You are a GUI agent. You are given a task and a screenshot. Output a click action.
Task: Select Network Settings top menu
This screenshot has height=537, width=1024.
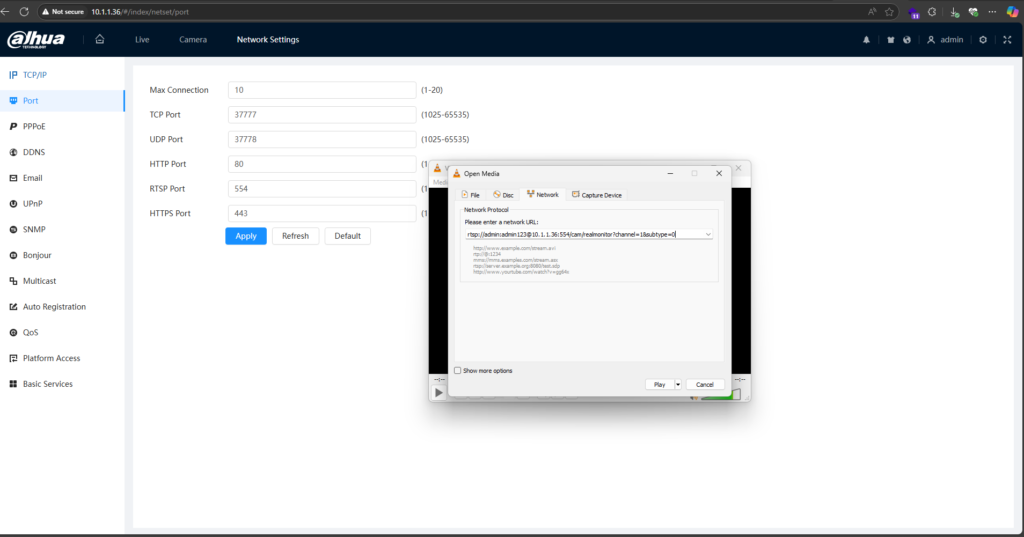coord(268,40)
